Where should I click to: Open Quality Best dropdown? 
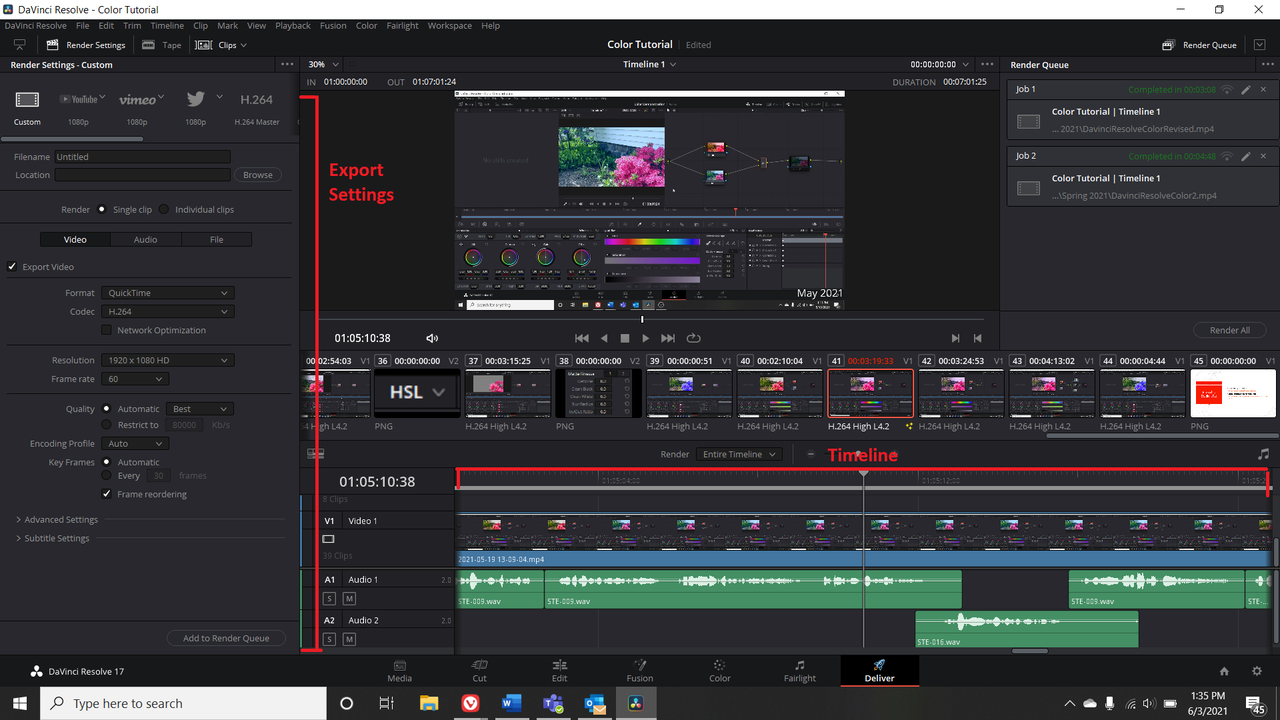(x=200, y=409)
